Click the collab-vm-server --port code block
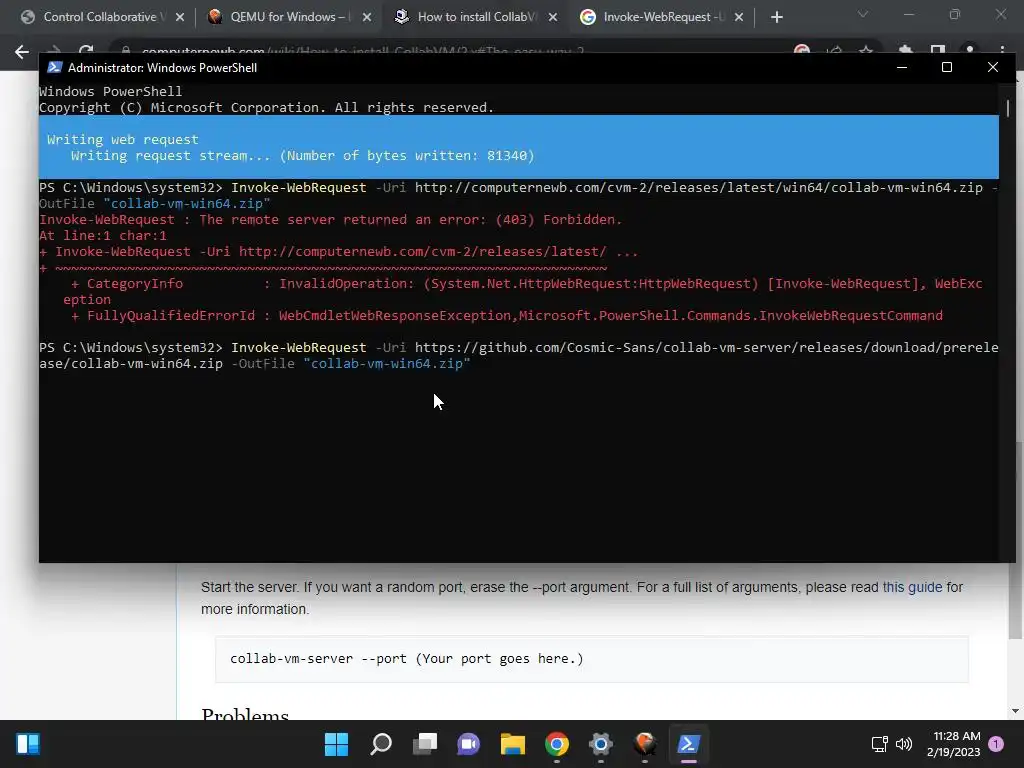1024x768 pixels. [592, 658]
